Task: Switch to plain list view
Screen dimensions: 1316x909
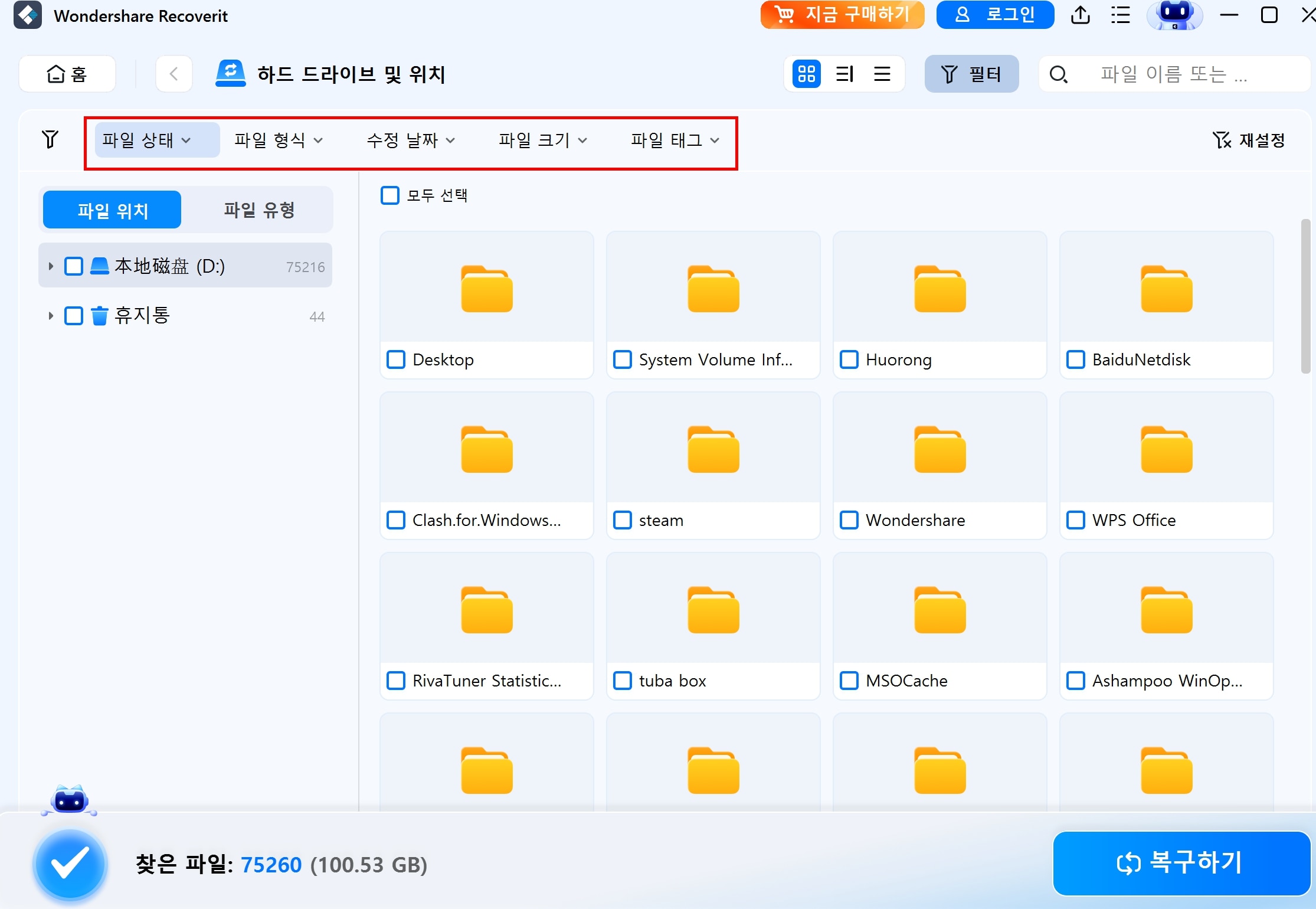Action: tap(882, 74)
